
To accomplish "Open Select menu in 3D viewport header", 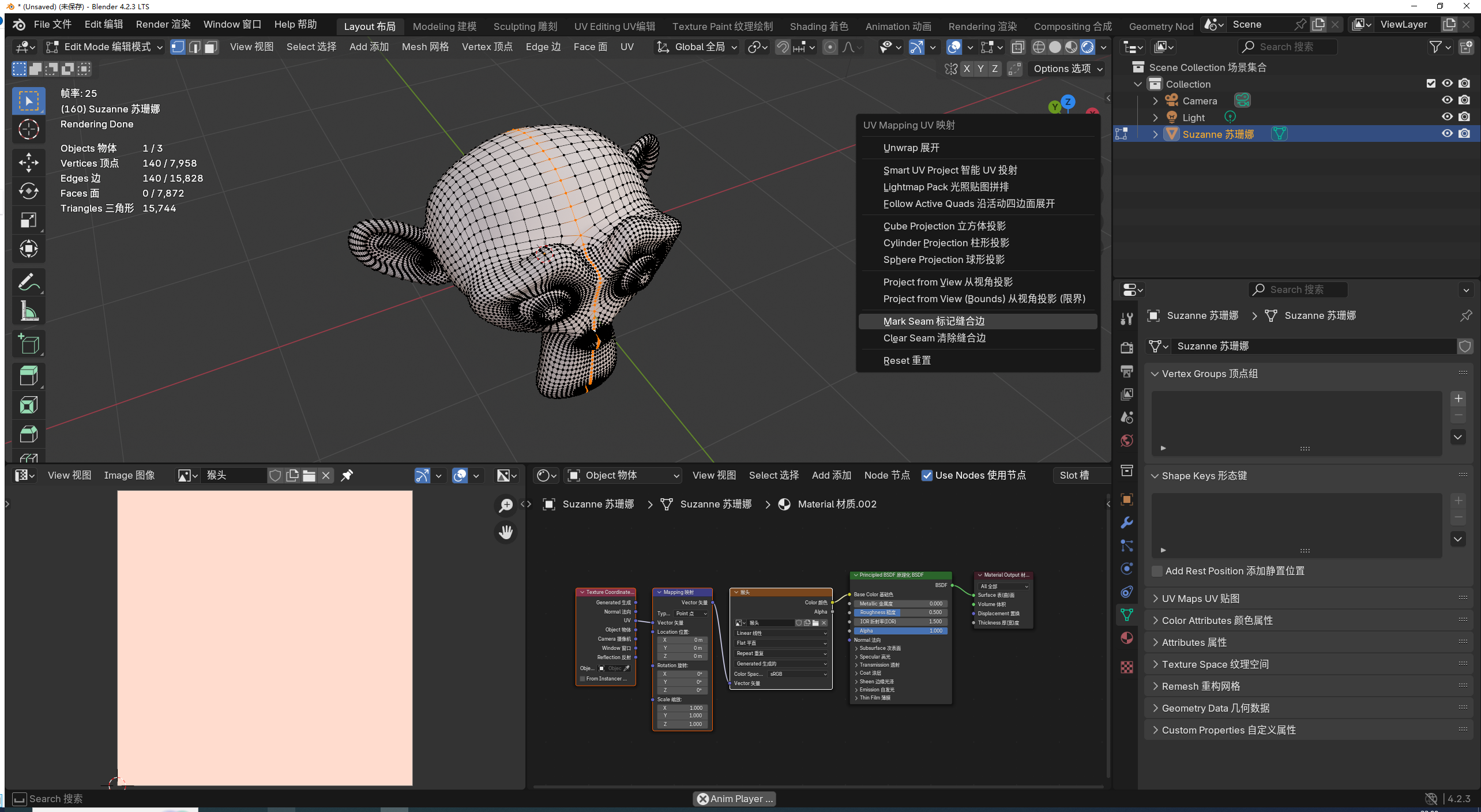I will point(311,47).
